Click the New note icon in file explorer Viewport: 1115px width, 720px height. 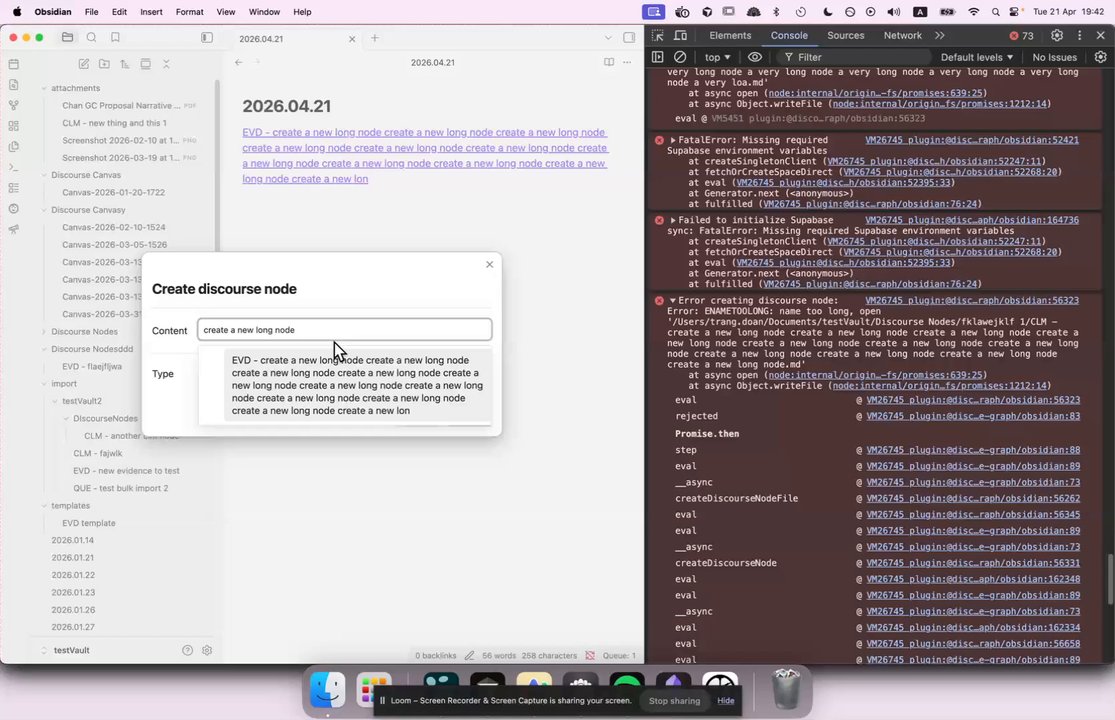point(83,64)
